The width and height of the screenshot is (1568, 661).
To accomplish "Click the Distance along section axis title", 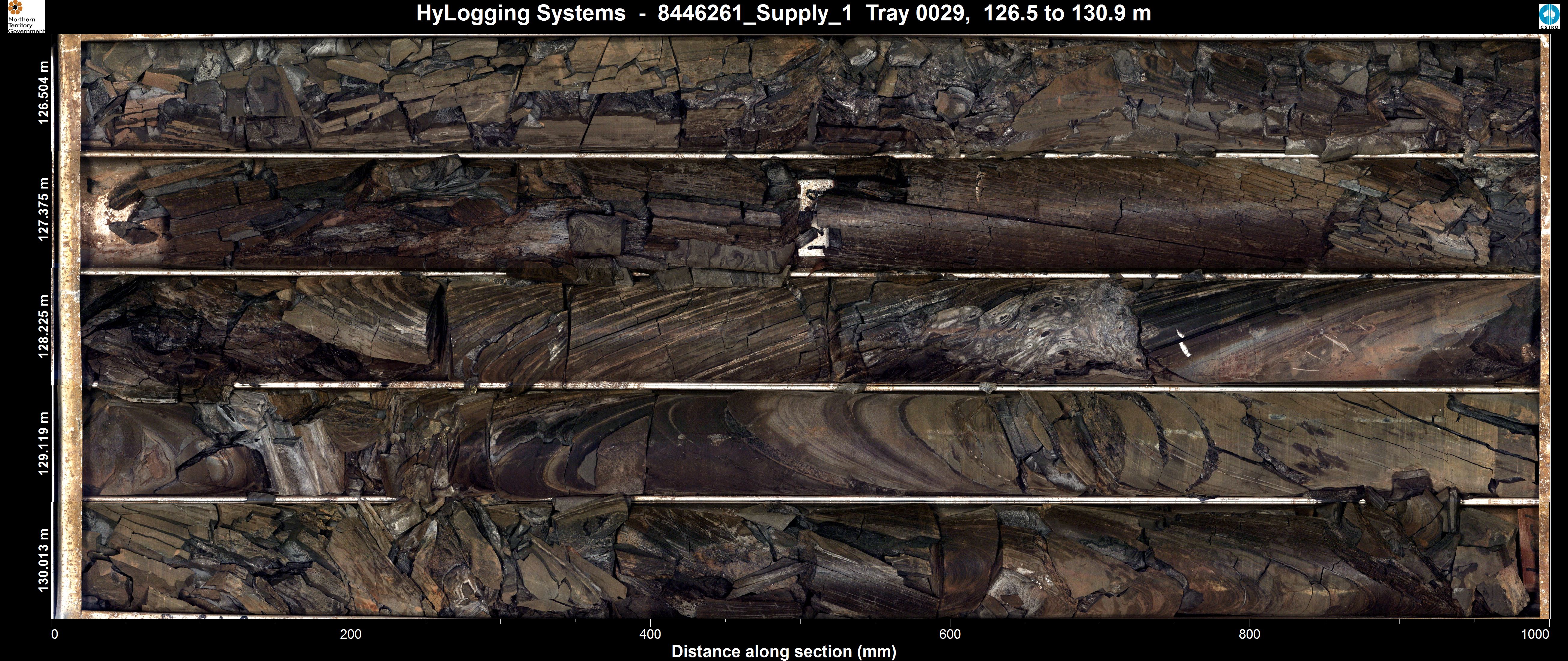I will point(783,652).
